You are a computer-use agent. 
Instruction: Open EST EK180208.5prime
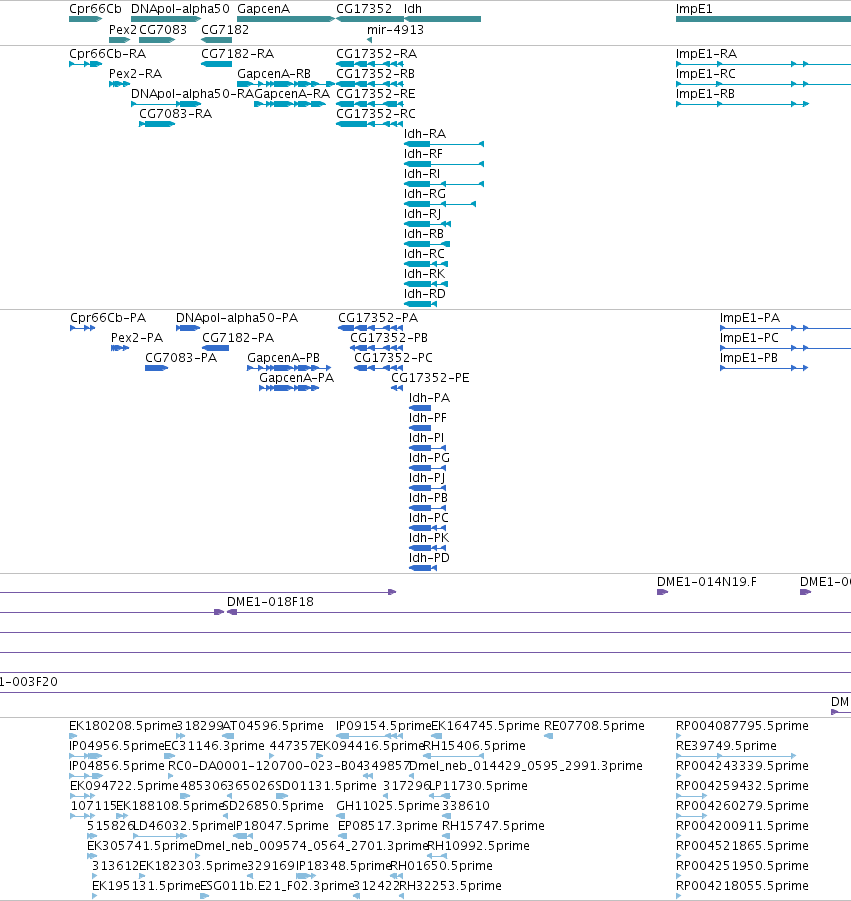(x=122, y=726)
